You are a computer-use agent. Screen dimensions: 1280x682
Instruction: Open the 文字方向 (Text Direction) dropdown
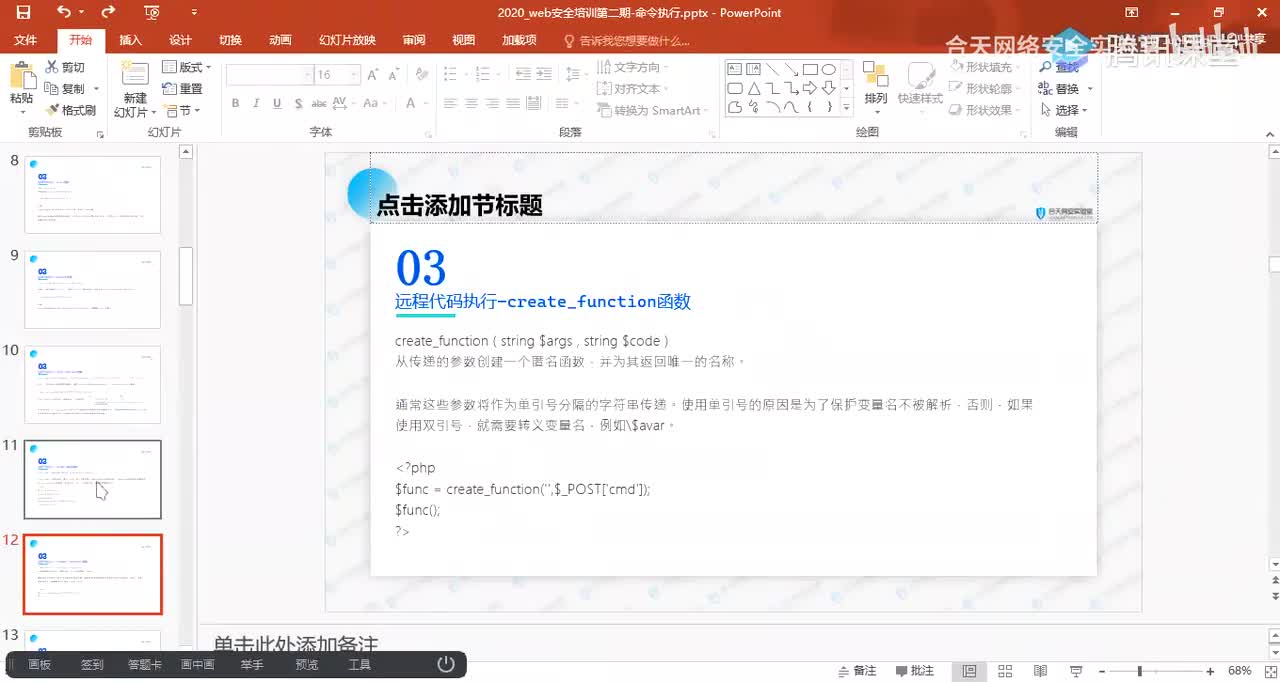(x=634, y=67)
